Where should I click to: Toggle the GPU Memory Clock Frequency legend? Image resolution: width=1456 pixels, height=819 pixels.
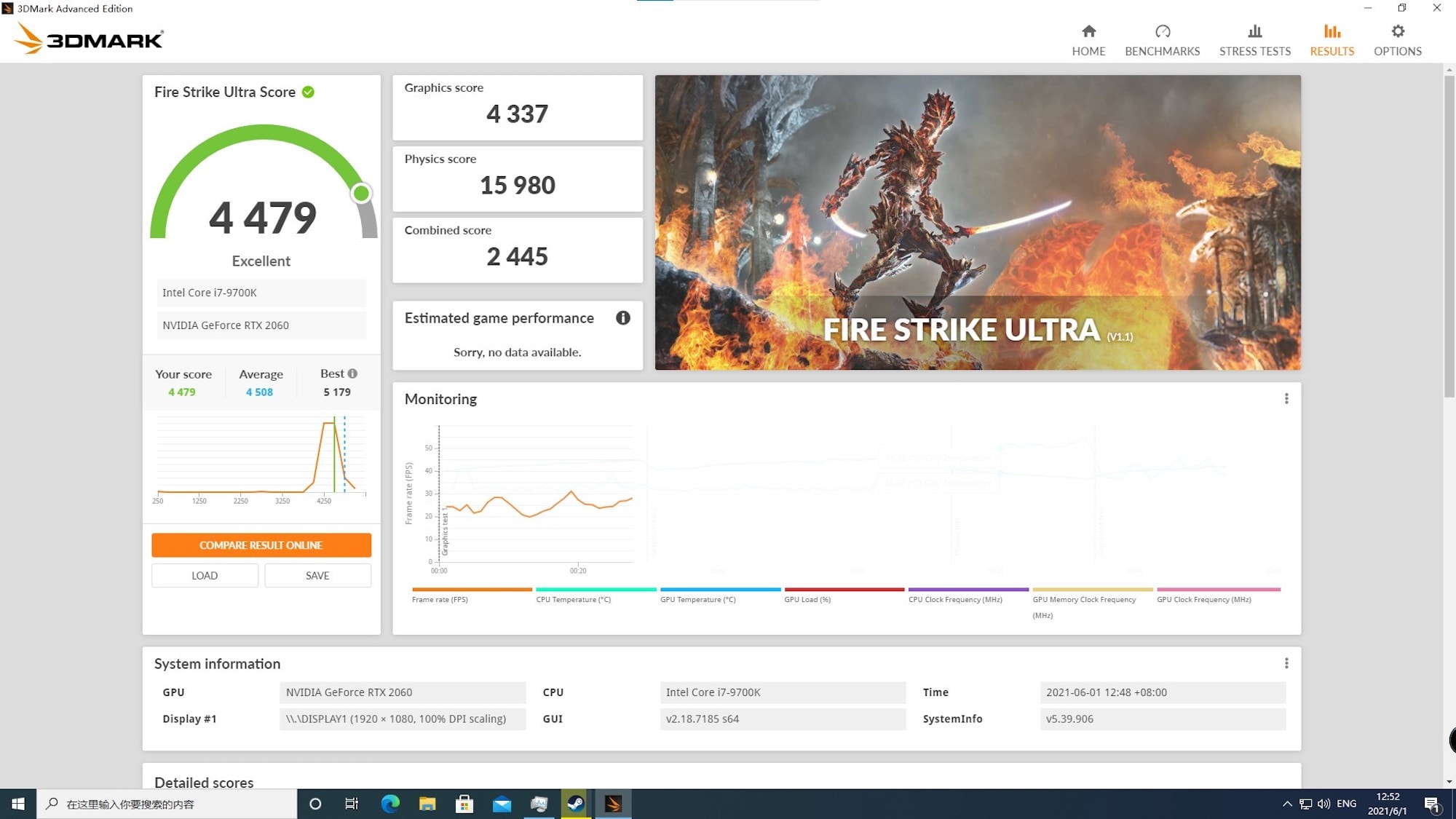pos(1092,603)
